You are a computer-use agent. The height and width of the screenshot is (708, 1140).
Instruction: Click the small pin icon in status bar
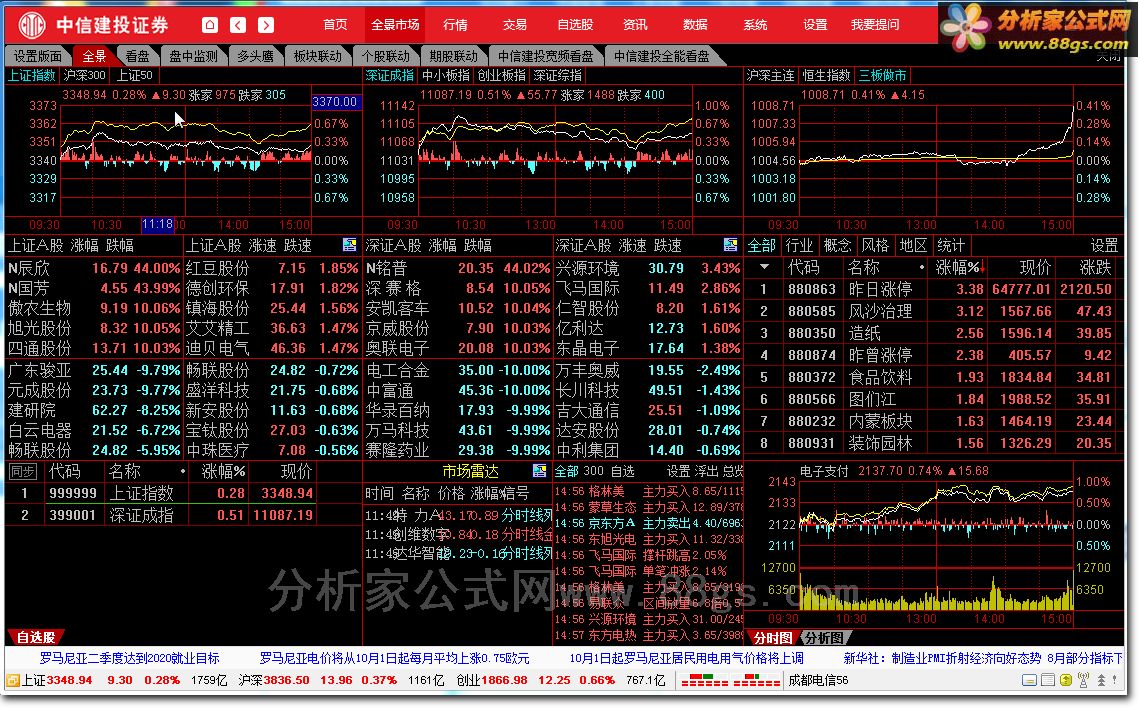coord(1116,680)
